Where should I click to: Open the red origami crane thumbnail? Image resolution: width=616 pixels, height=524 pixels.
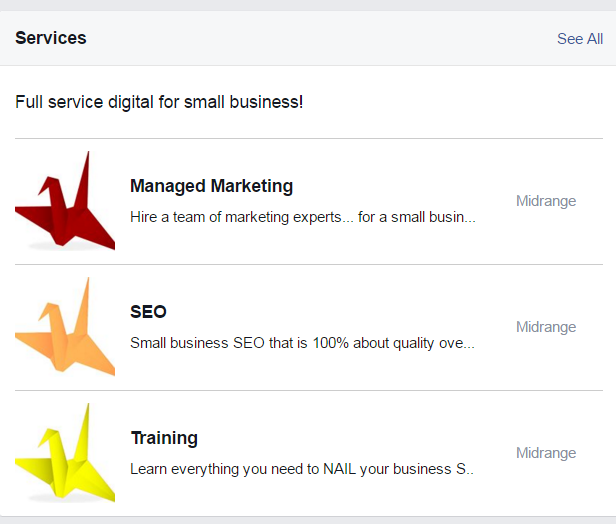point(65,201)
